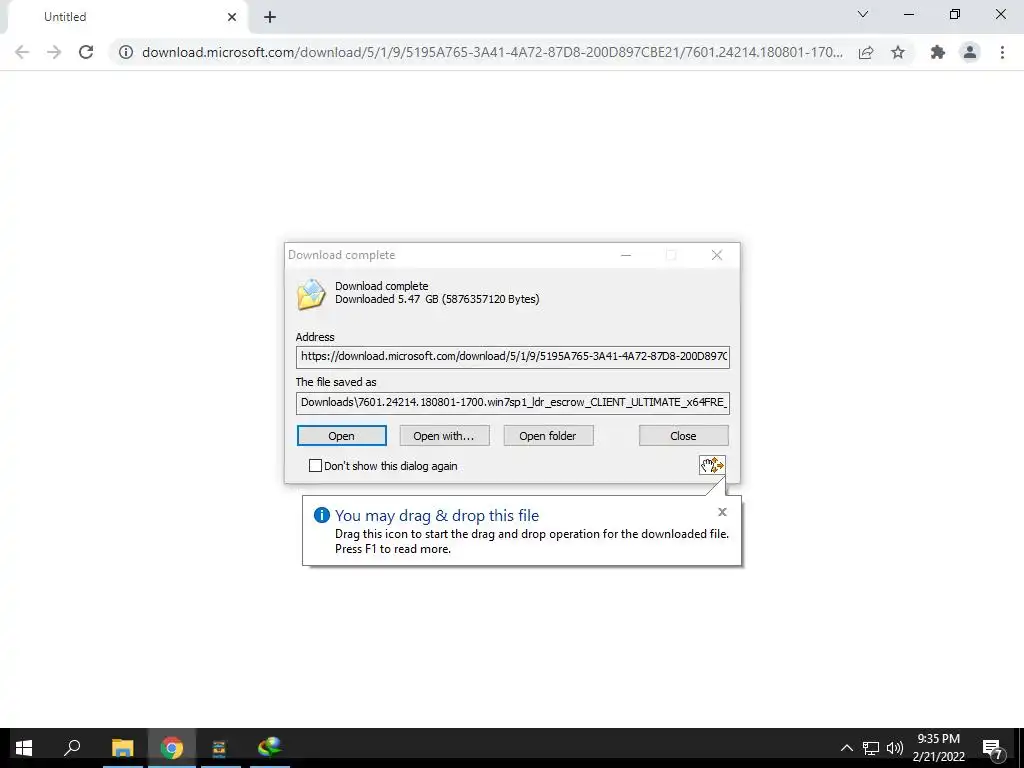Show hidden system tray icons
The image size is (1024, 768).
(846, 748)
